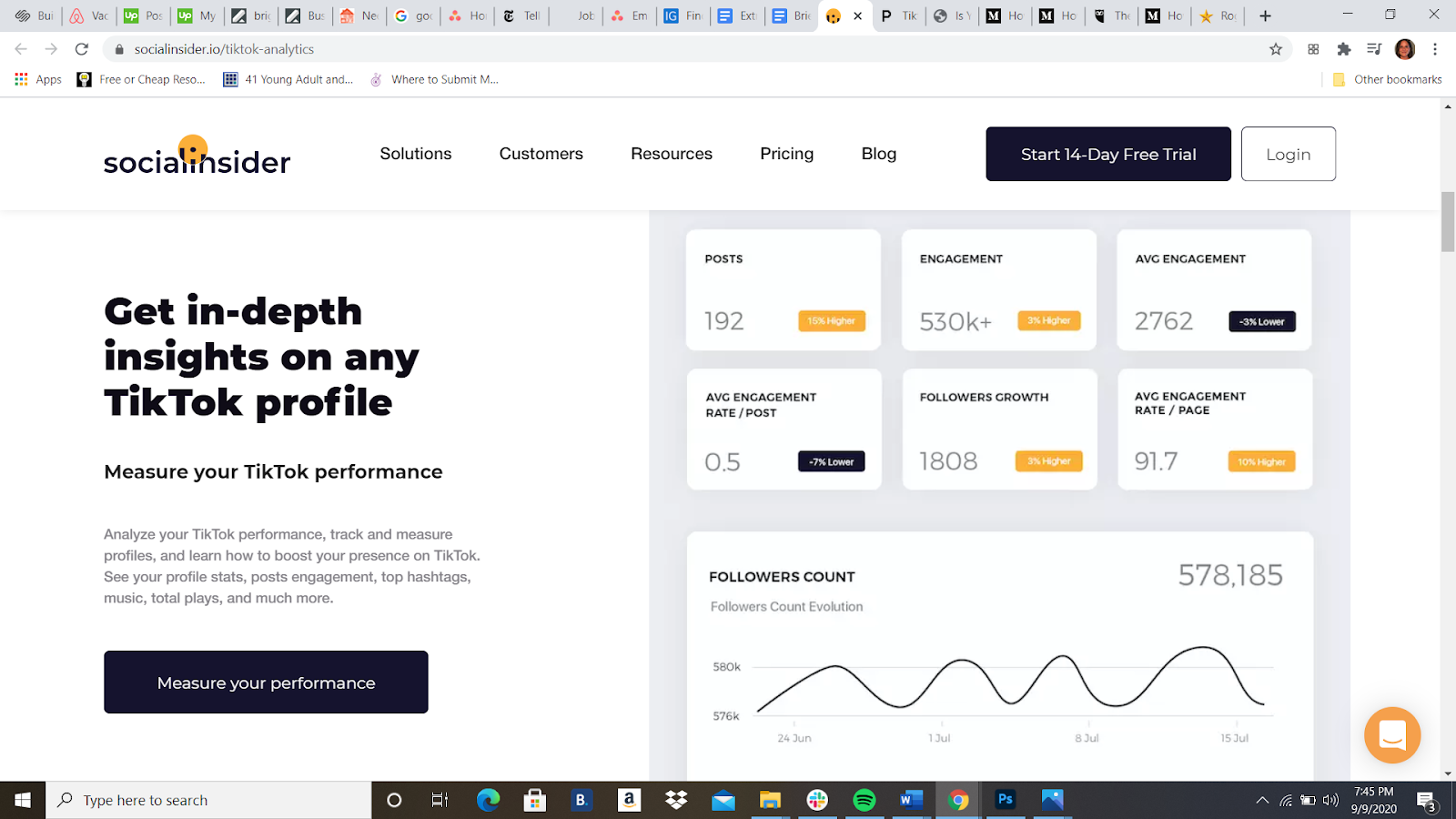This screenshot has height=819, width=1456.
Task: Open the Windows notification center
Action: pyautogui.click(x=1426, y=801)
